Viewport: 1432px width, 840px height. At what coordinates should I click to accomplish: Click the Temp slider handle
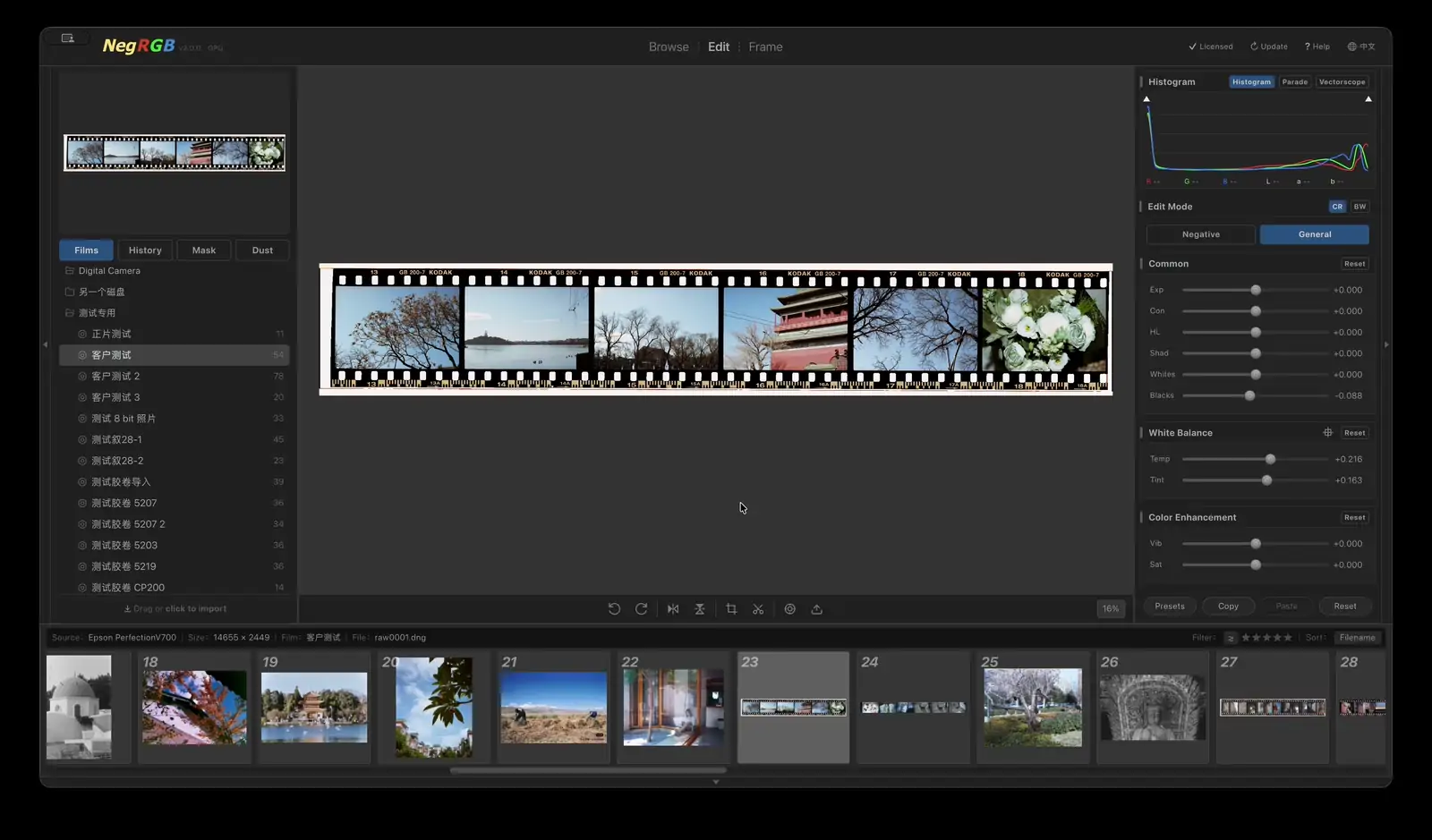click(1270, 459)
